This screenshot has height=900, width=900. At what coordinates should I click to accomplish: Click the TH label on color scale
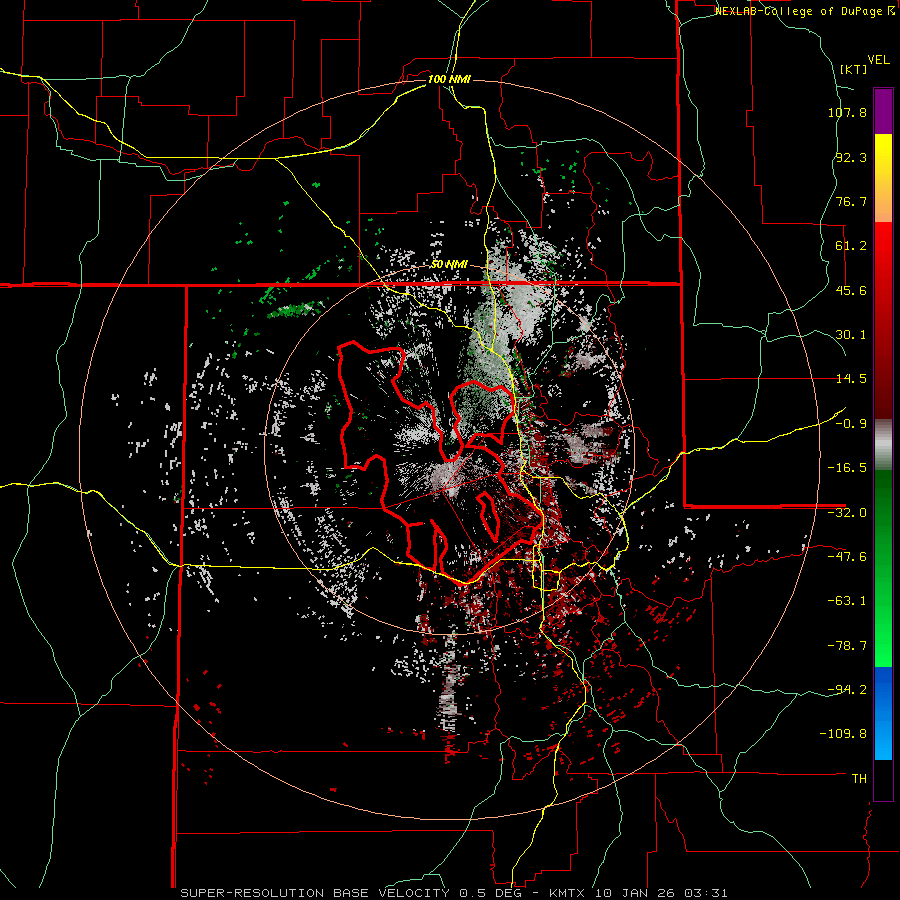(859, 779)
